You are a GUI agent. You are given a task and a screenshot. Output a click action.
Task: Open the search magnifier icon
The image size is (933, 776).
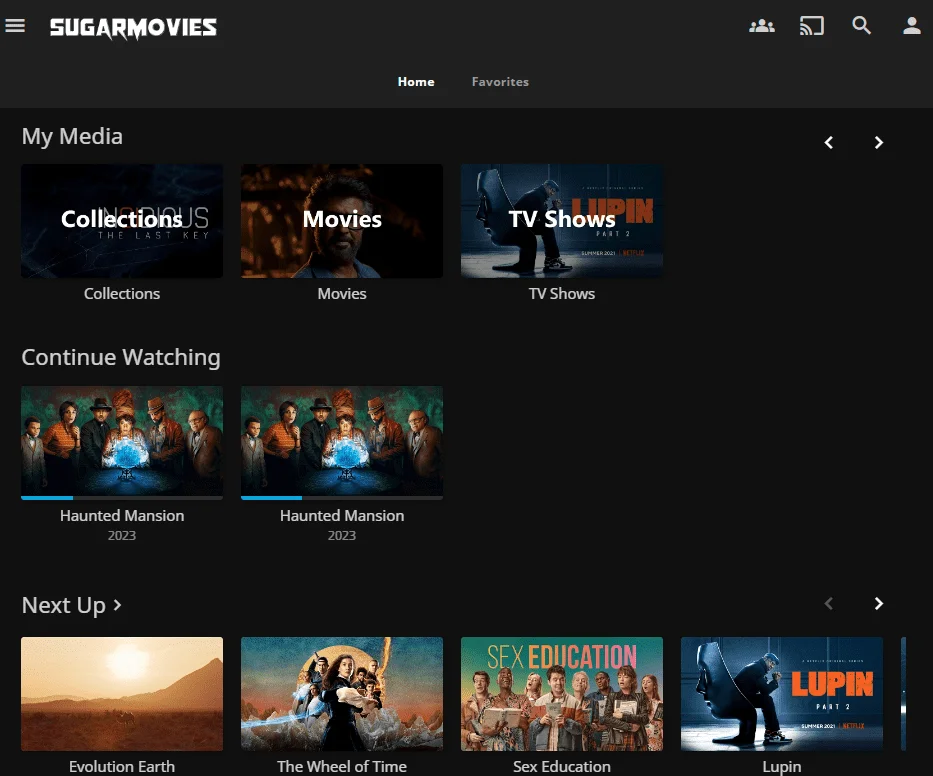point(861,26)
